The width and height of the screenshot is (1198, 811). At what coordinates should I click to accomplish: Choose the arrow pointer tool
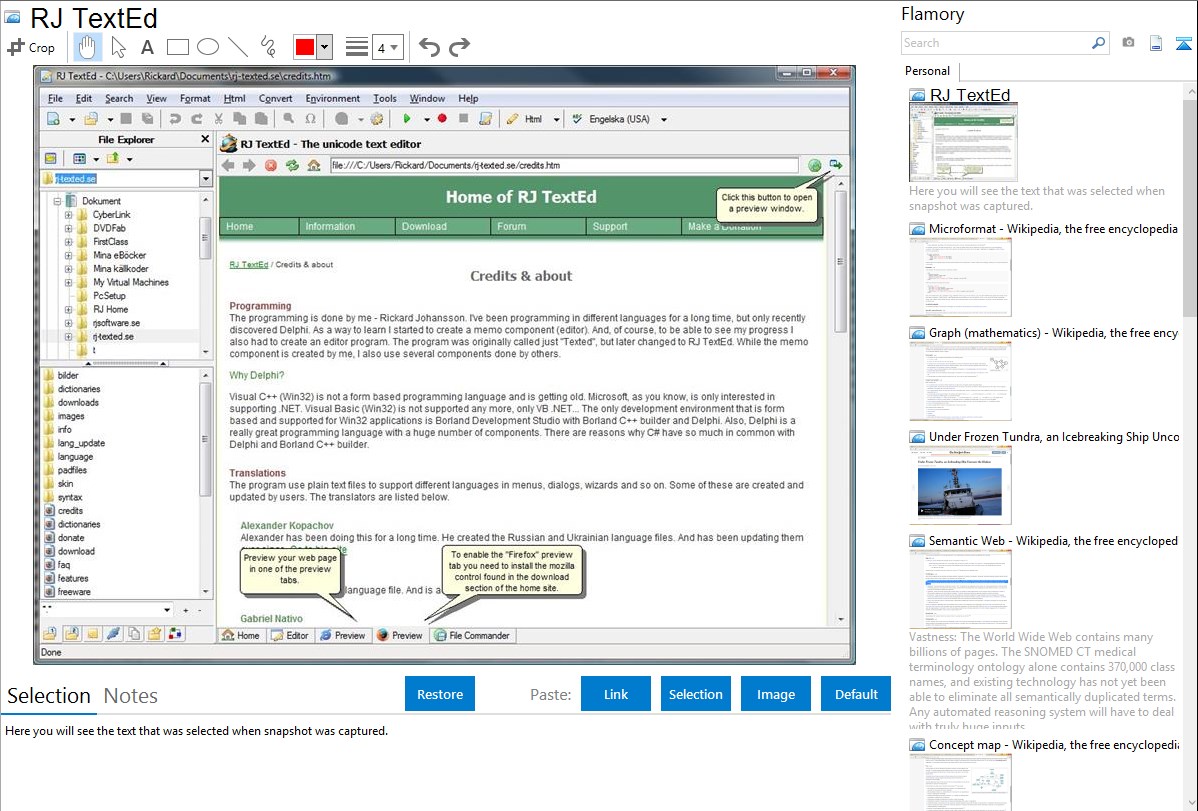(x=118, y=47)
